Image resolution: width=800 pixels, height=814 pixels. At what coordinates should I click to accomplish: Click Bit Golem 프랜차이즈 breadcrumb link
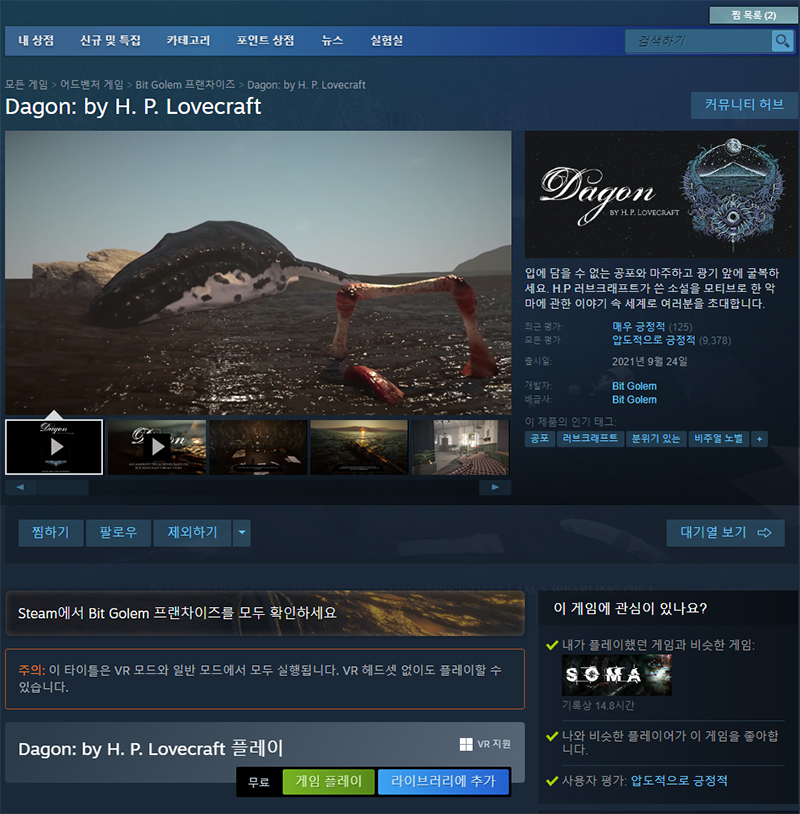(x=185, y=85)
